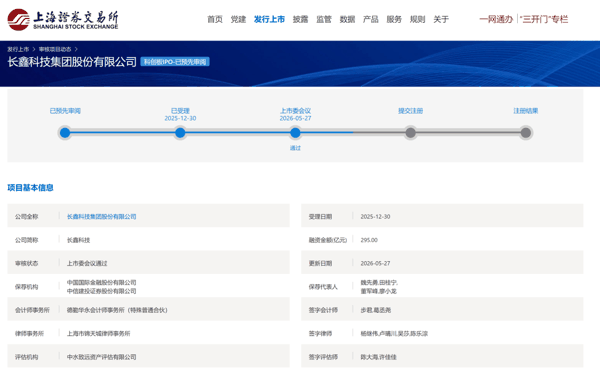Open the 首页 menu item
This screenshot has width=600, height=371.
coord(215,19)
